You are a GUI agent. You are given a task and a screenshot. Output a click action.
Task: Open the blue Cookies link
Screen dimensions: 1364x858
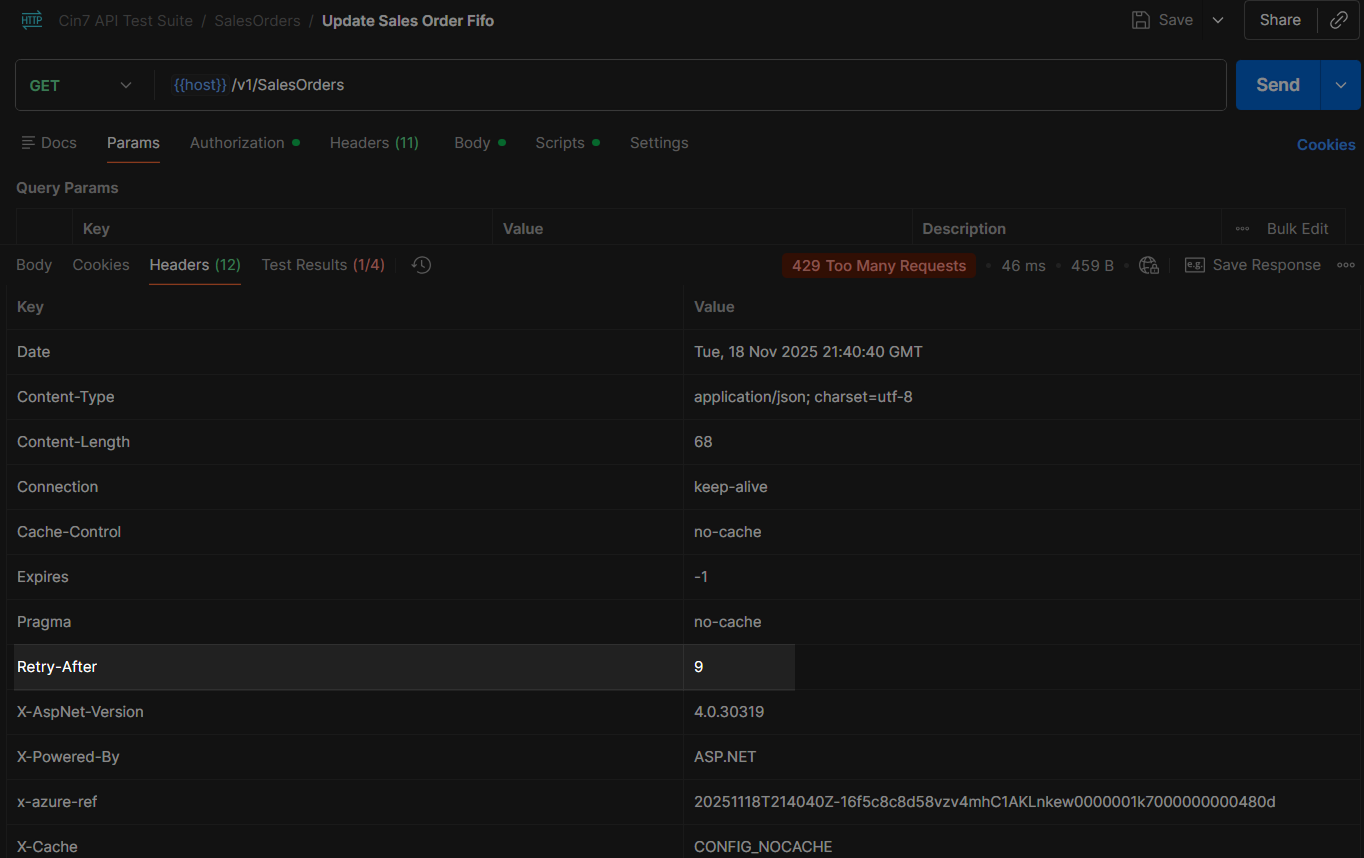(x=1326, y=145)
